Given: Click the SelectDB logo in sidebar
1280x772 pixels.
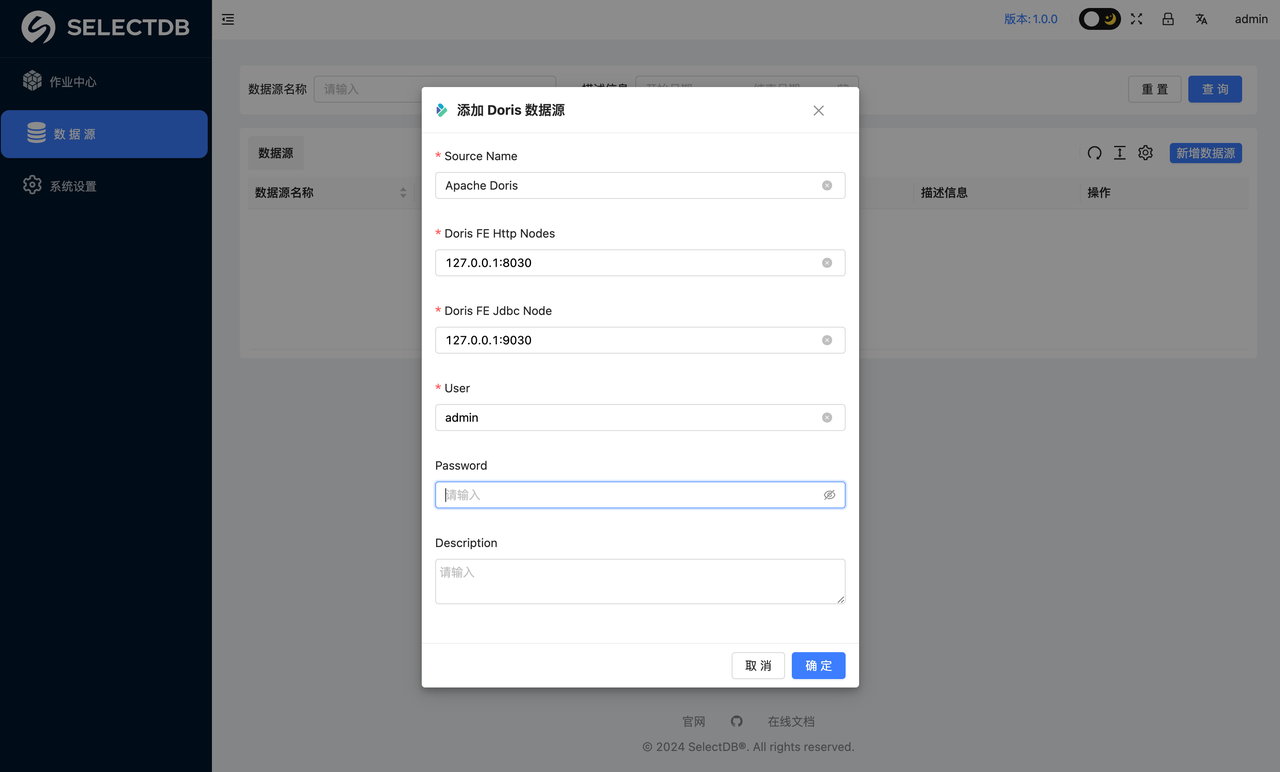Looking at the screenshot, I should click(105, 28).
